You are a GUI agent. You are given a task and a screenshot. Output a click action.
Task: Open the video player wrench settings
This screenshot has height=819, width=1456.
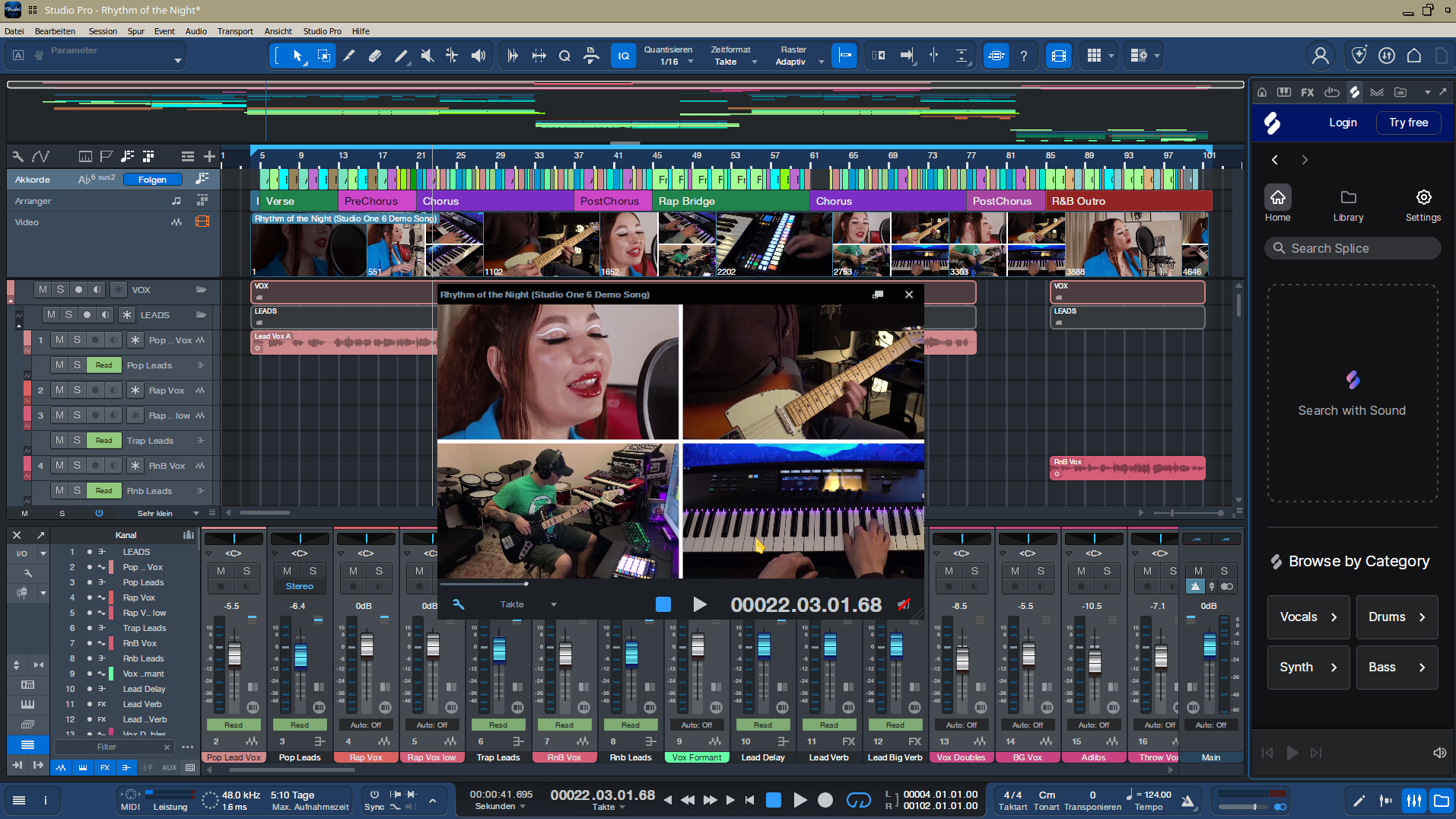pyautogui.click(x=458, y=604)
